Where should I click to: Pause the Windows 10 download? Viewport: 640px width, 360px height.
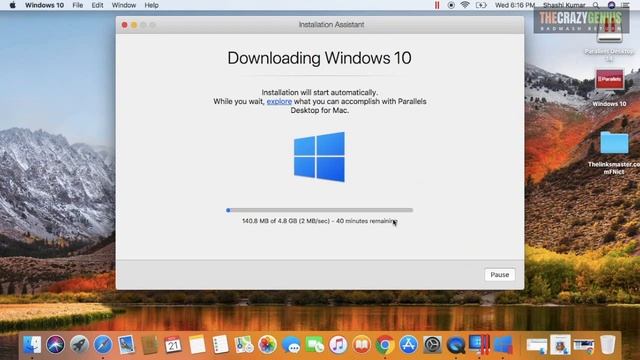pos(500,275)
